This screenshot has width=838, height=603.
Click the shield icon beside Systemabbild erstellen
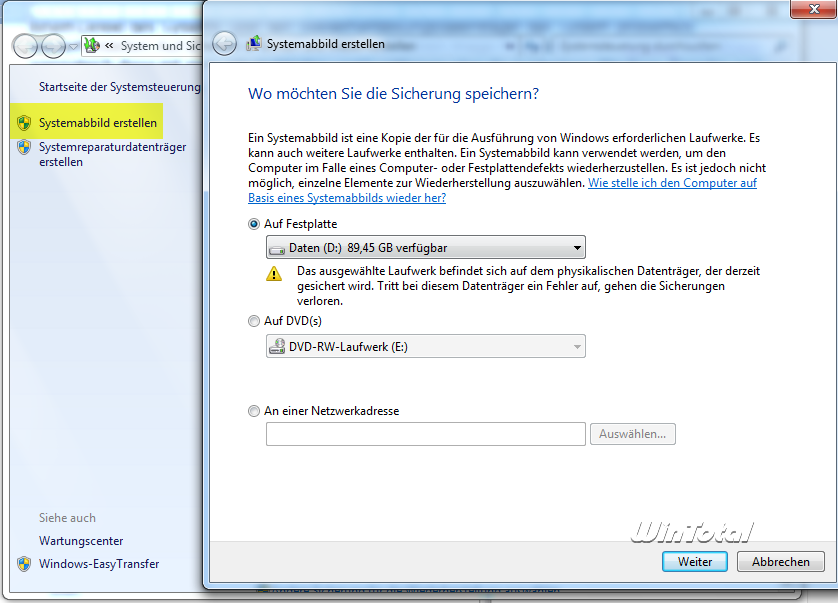pos(24,123)
